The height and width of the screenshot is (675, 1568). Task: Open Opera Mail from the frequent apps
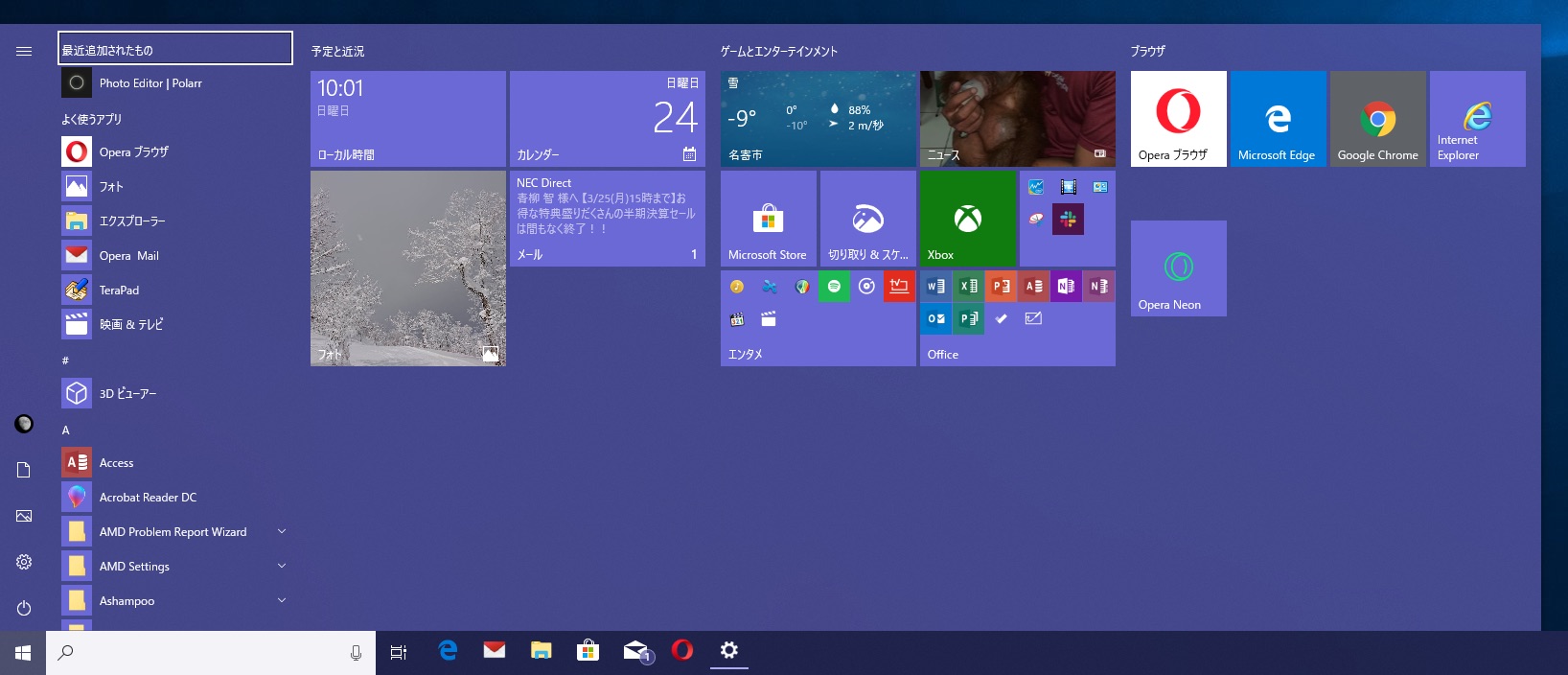click(176, 256)
